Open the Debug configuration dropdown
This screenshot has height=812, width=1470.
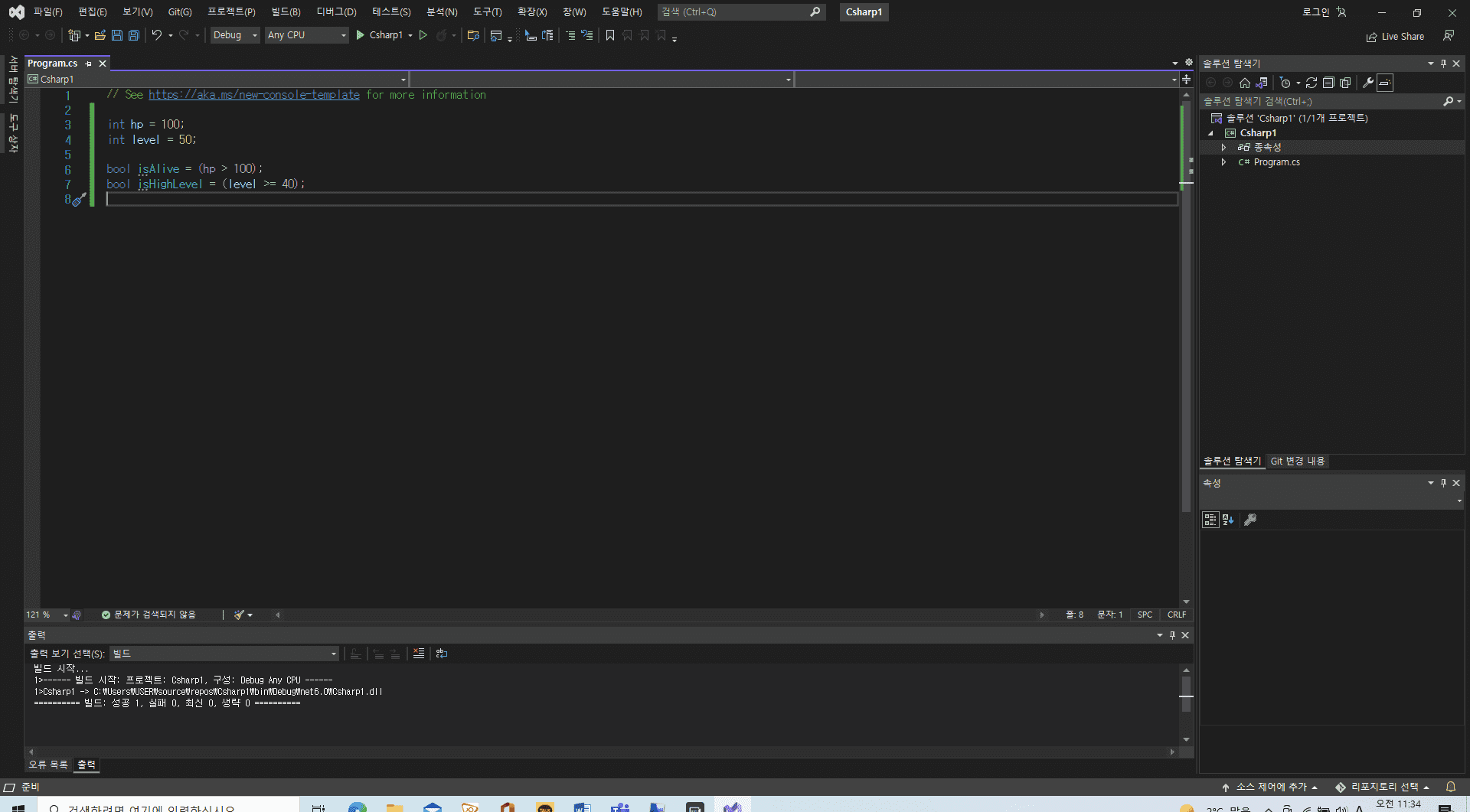click(235, 35)
